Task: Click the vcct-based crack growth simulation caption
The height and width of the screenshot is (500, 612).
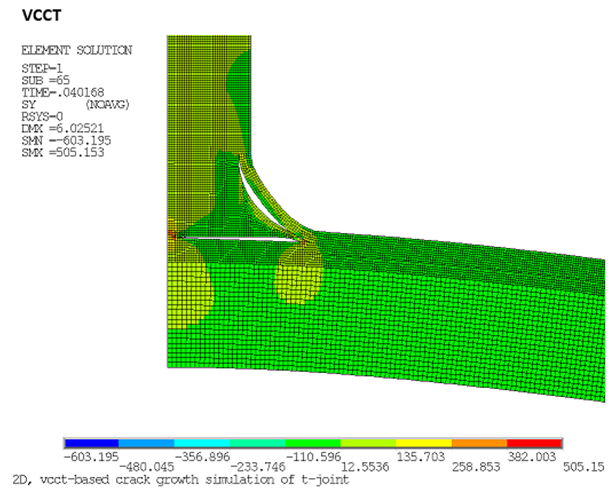Action: pos(181,479)
